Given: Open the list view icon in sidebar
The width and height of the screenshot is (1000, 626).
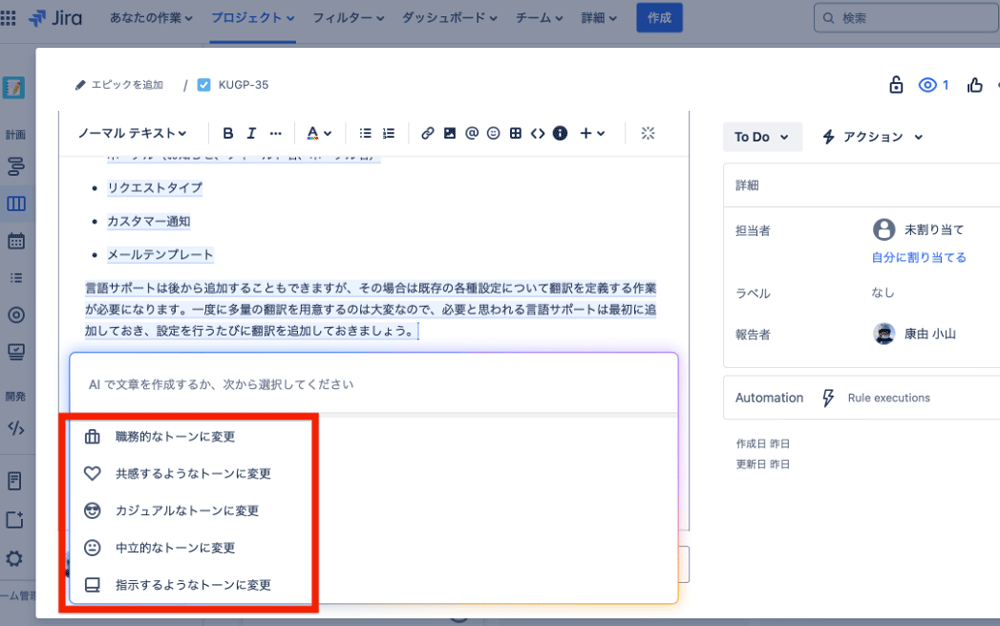Looking at the screenshot, I should (16, 278).
